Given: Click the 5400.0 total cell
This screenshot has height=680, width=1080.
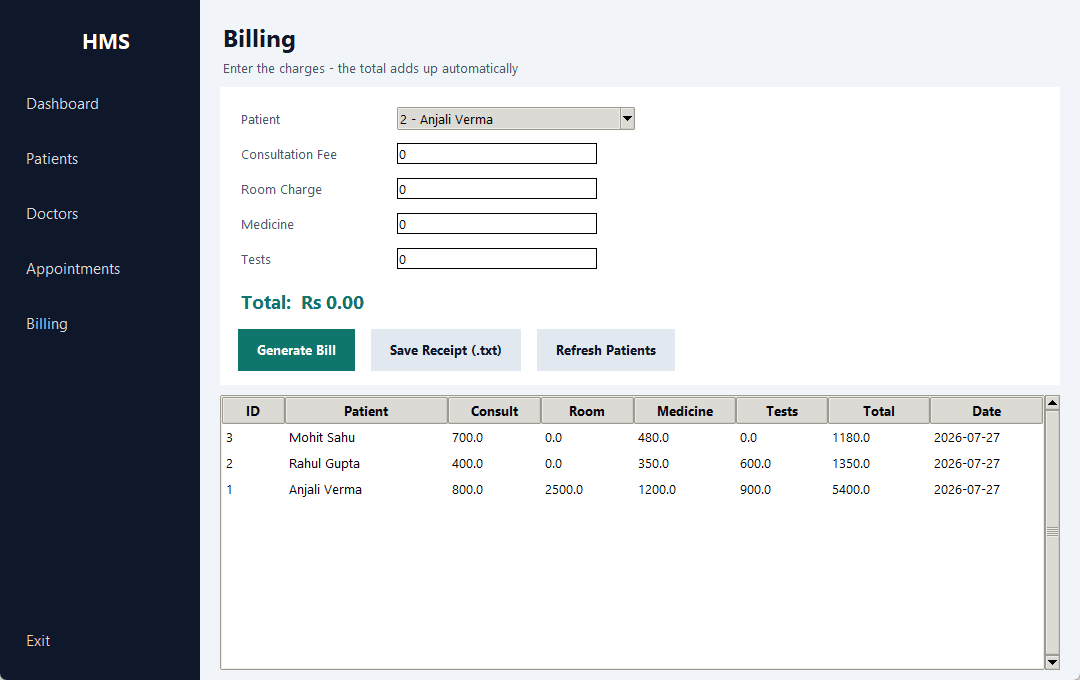Looking at the screenshot, I should (x=851, y=490).
